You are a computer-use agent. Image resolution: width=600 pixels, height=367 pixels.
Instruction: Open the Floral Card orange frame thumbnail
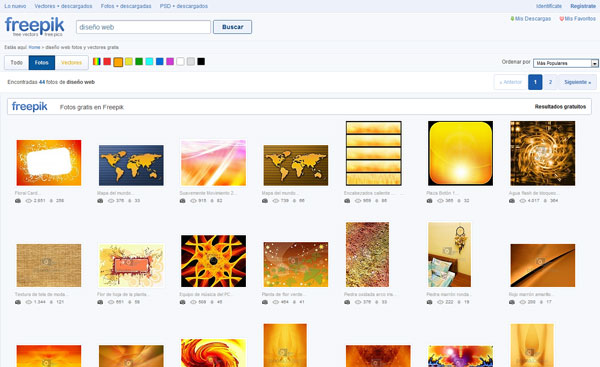click(x=49, y=163)
